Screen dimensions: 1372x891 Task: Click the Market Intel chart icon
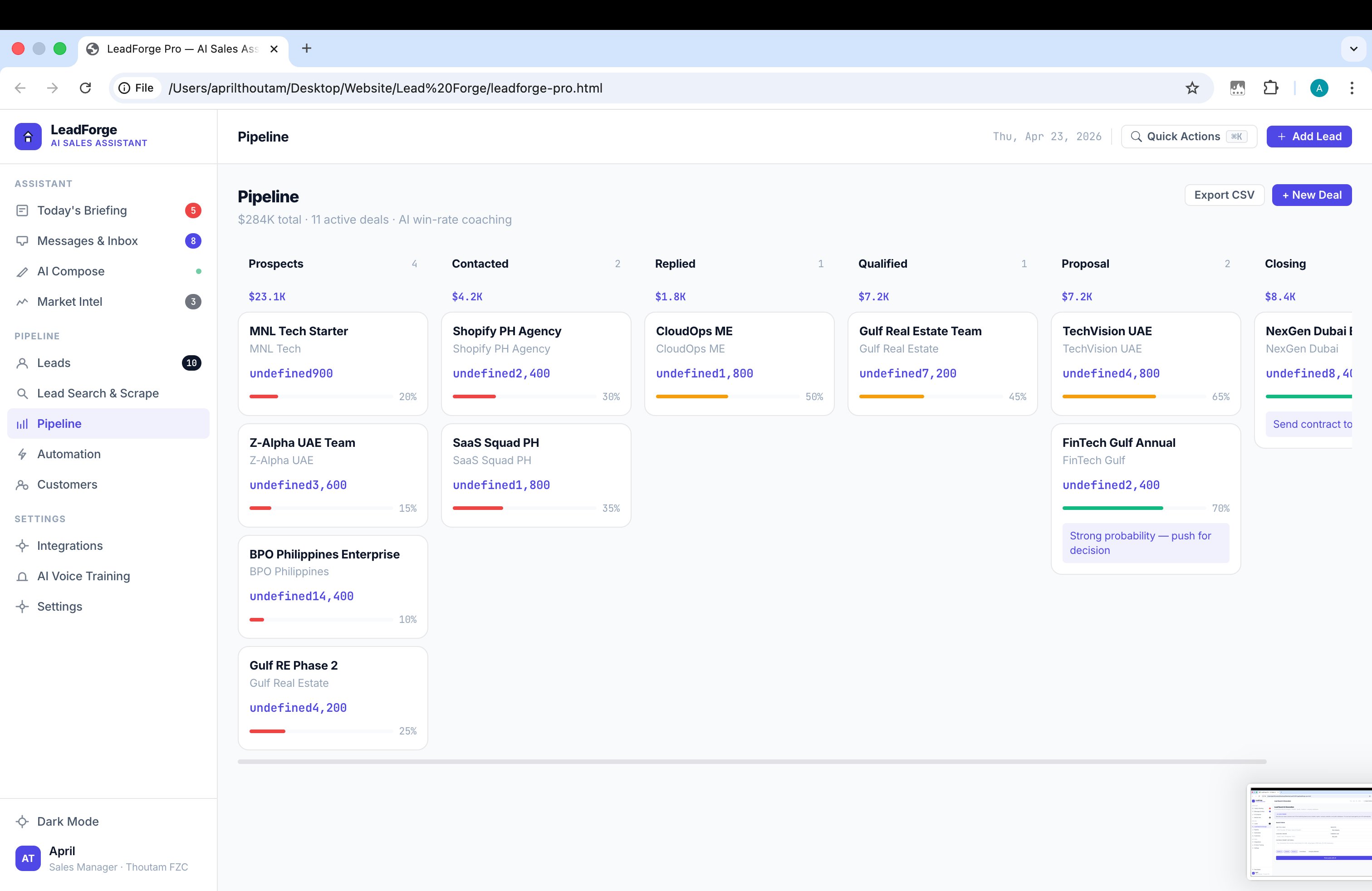click(22, 302)
